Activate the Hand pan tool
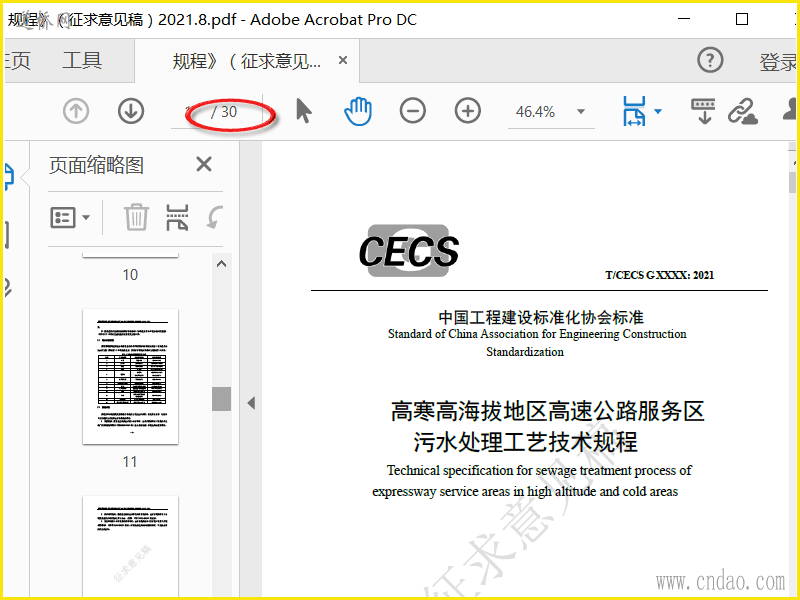Viewport: 800px width, 600px height. click(358, 111)
